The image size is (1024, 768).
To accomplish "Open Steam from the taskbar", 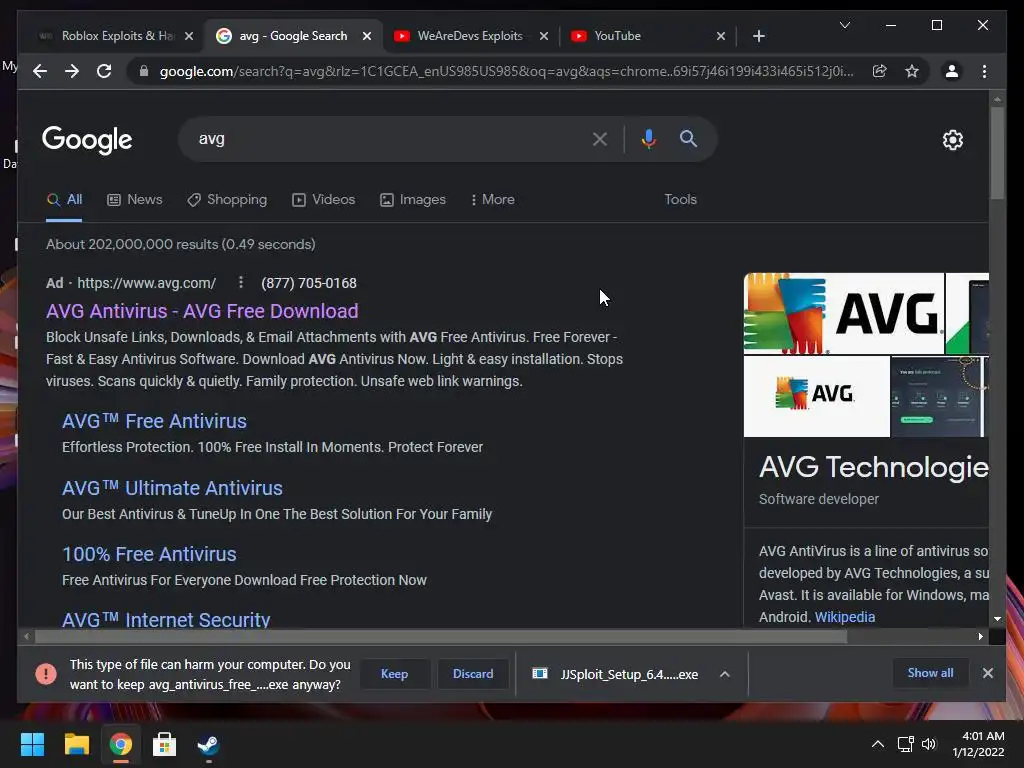I will tap(208, 744).
